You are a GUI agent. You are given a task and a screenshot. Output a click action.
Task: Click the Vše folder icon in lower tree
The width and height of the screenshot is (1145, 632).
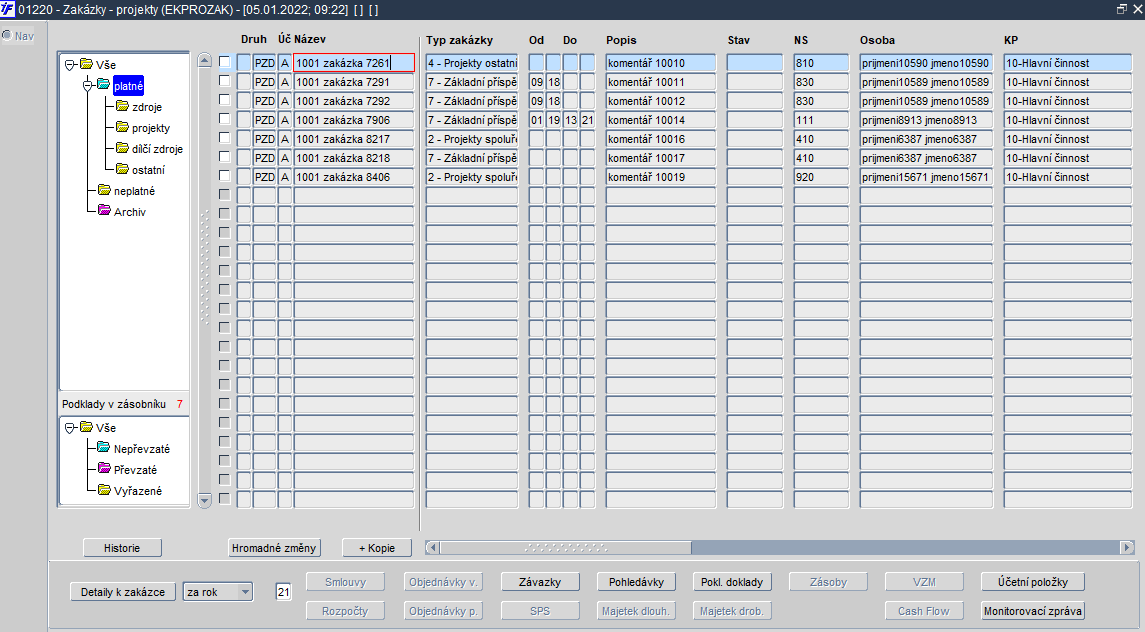pyautogui.click(x=86, y=427)
